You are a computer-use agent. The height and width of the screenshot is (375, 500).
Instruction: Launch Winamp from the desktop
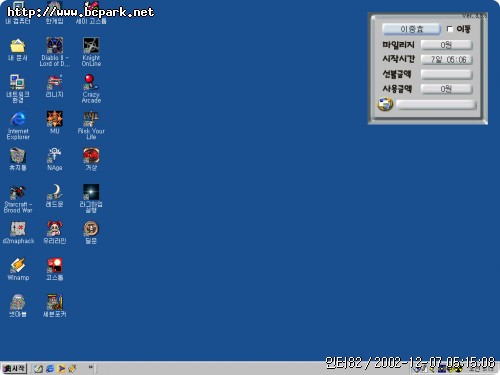click(18, 266)
